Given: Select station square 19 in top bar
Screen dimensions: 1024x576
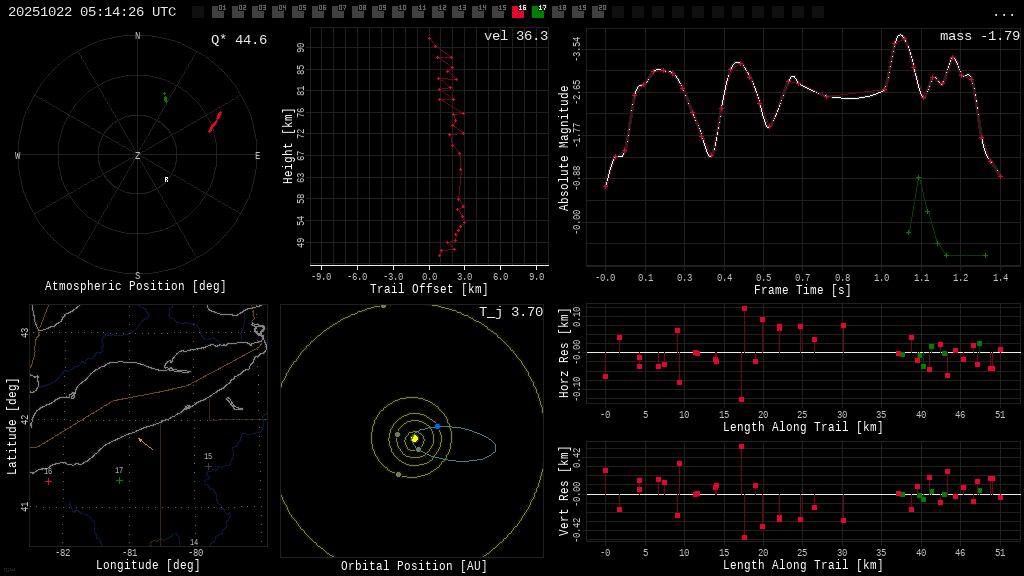Looking at the screenshot, I should pyautogui.click(x=578, y=11).
